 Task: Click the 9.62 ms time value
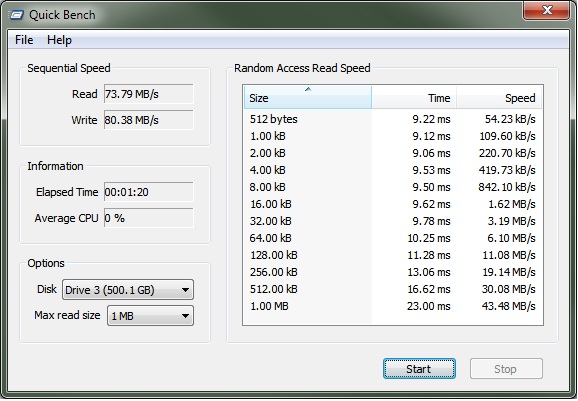click(x=431, y=204)
